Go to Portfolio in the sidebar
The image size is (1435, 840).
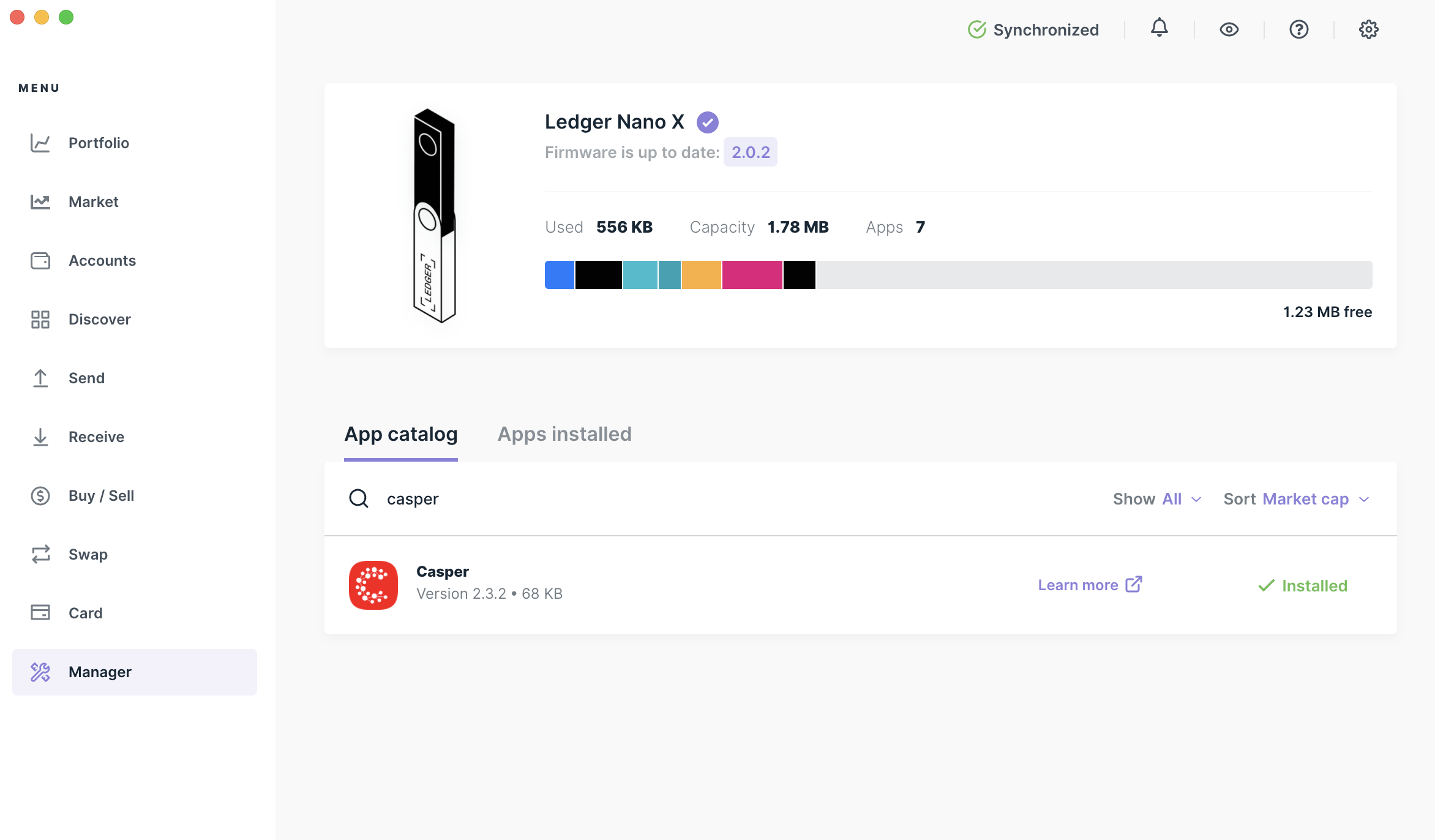[x=99, y=143]
